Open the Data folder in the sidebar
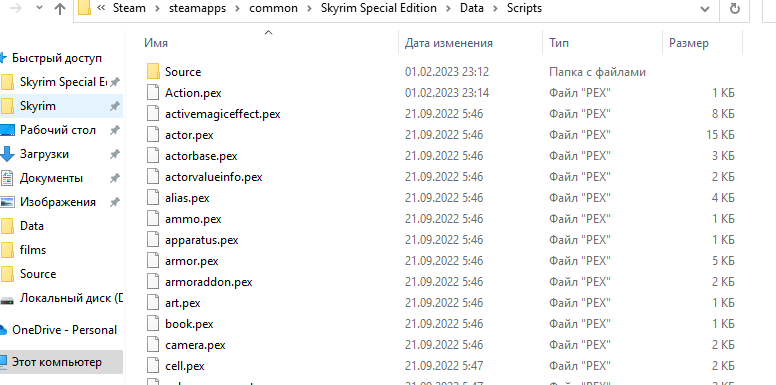 32,226
